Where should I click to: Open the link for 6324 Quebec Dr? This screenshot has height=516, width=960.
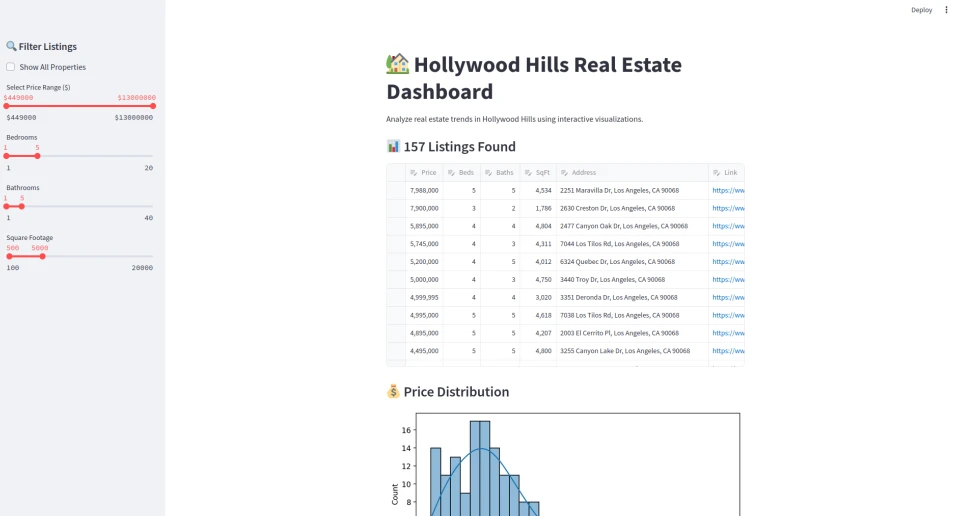tap(728, 261)
